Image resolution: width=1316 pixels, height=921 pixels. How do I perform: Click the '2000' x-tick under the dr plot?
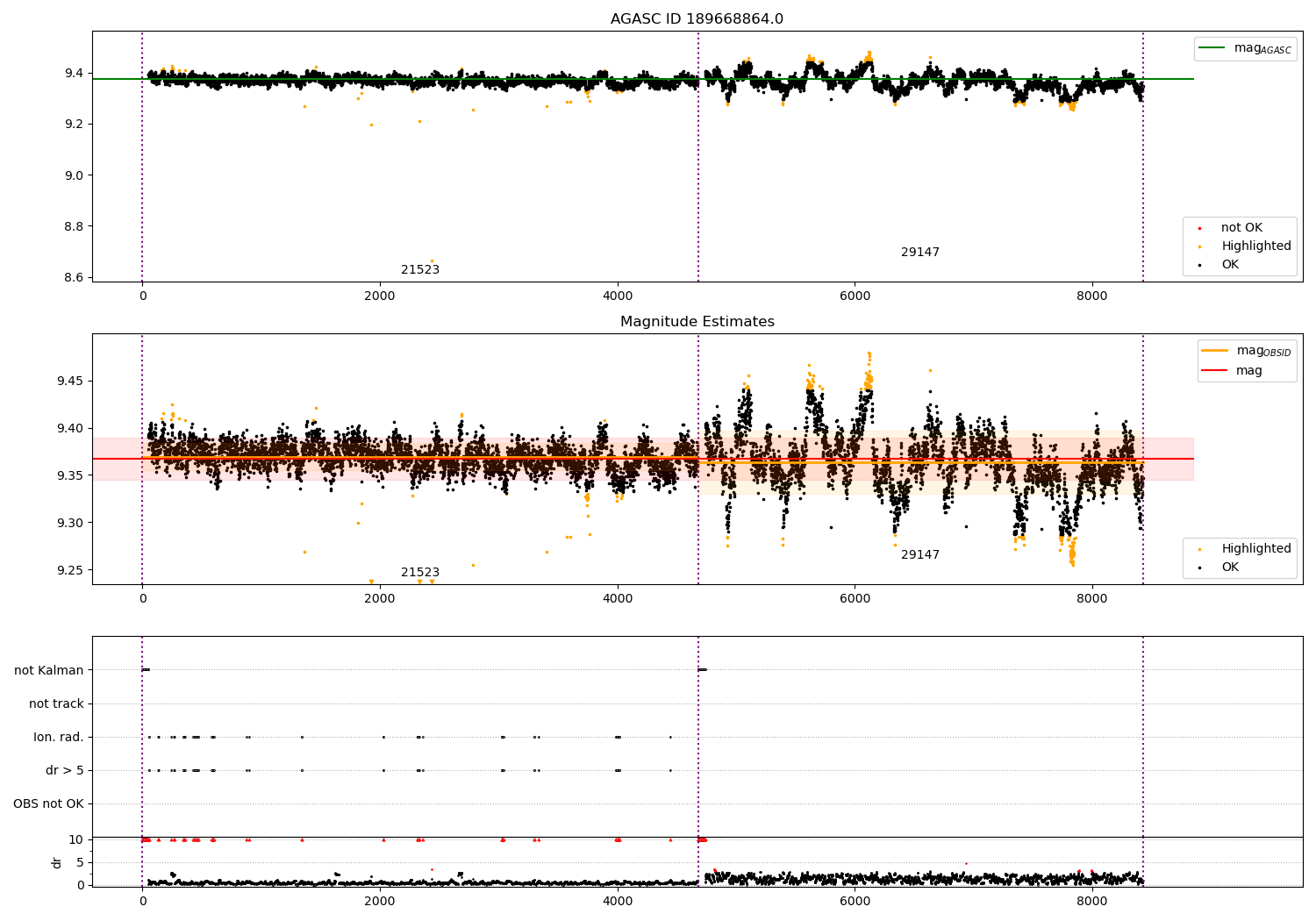click(380, 901)
